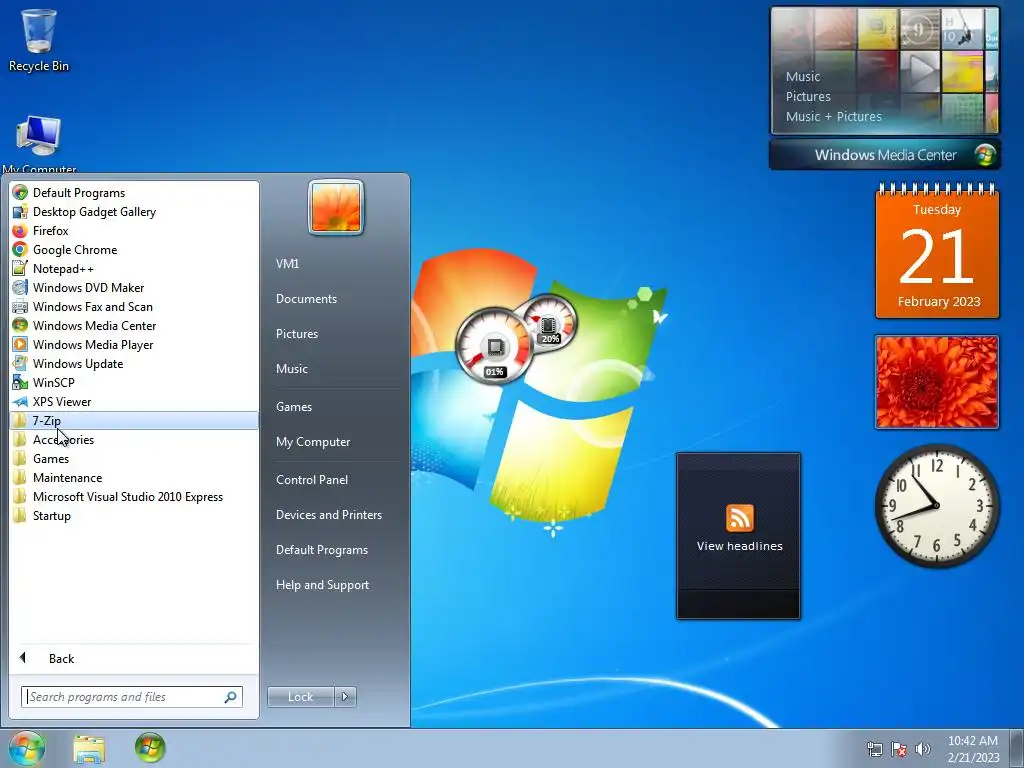Expand the Accessories folder

134,440
